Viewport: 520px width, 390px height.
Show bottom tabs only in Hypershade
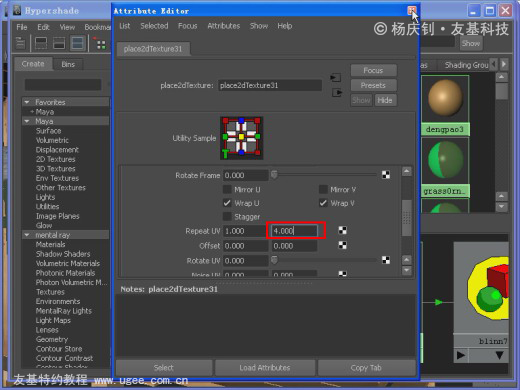(59, 43)
